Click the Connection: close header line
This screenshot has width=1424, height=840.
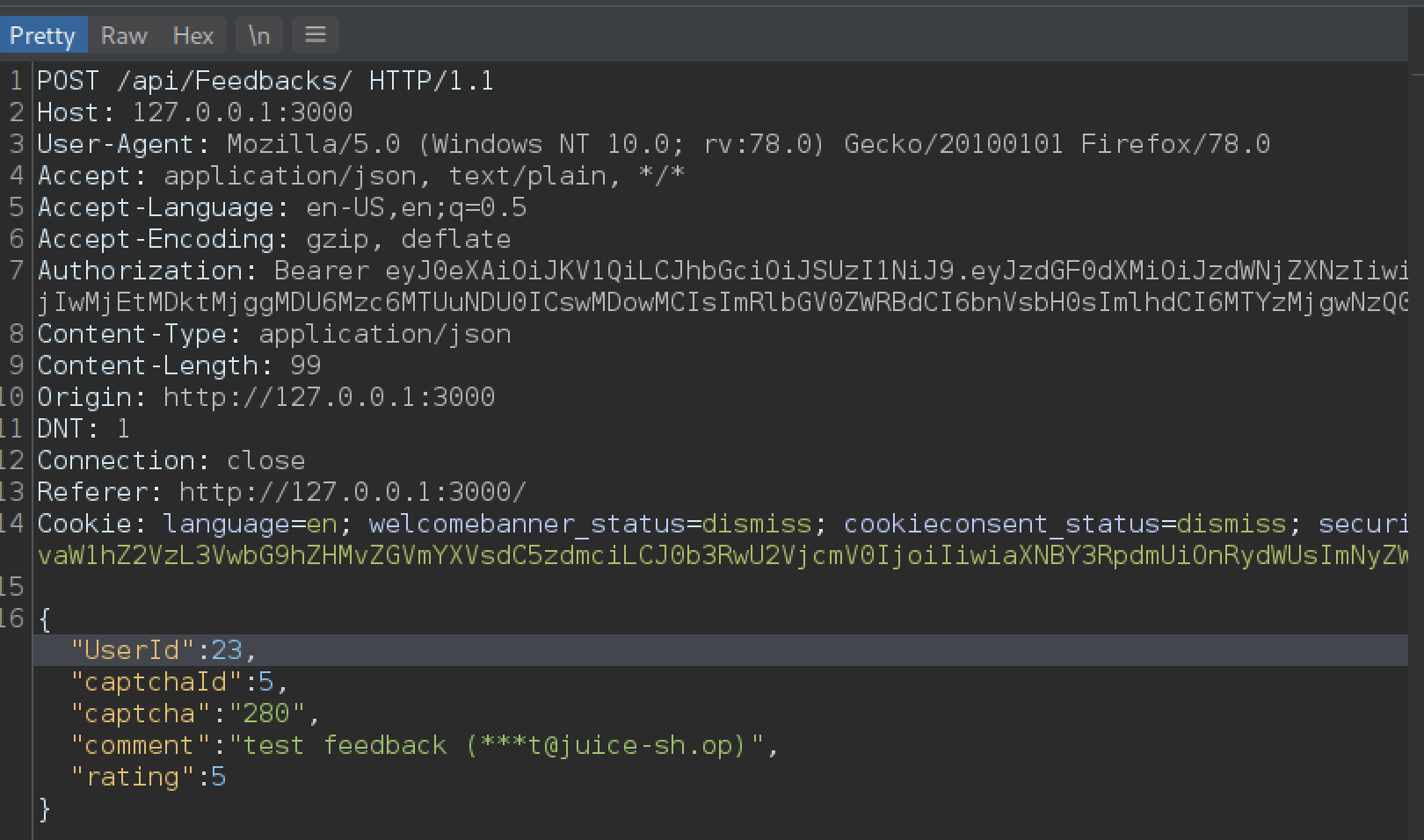(x=171, y=460)
